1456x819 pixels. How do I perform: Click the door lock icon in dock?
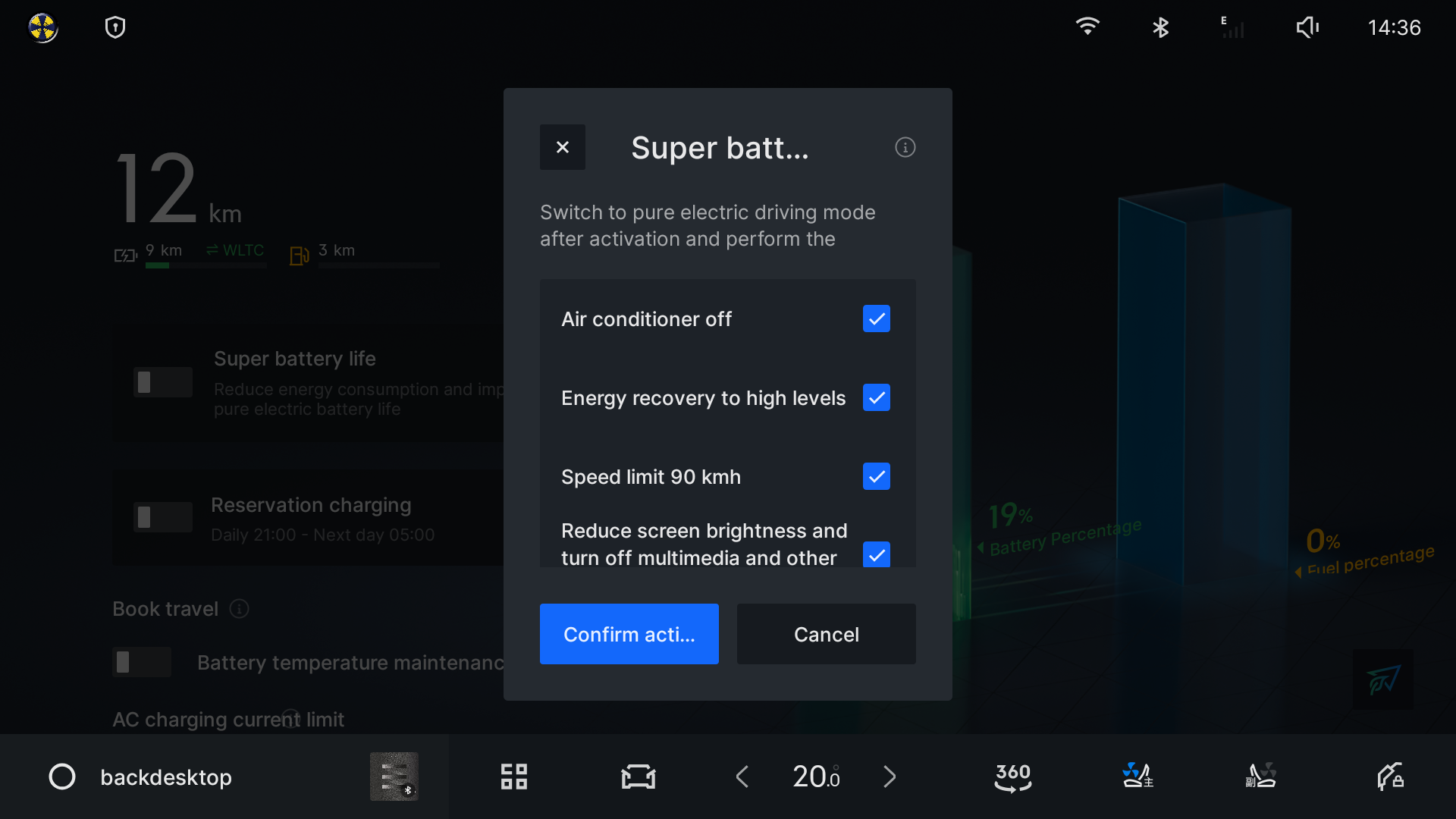click(1389, 777)
